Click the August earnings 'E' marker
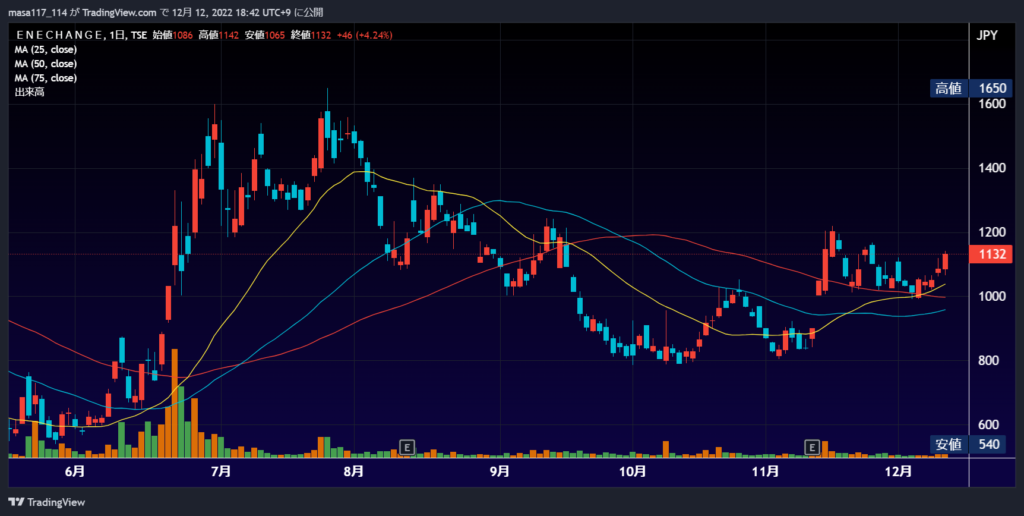The image size is (1024, 516). pyautogui.click(x=407, y=447)
